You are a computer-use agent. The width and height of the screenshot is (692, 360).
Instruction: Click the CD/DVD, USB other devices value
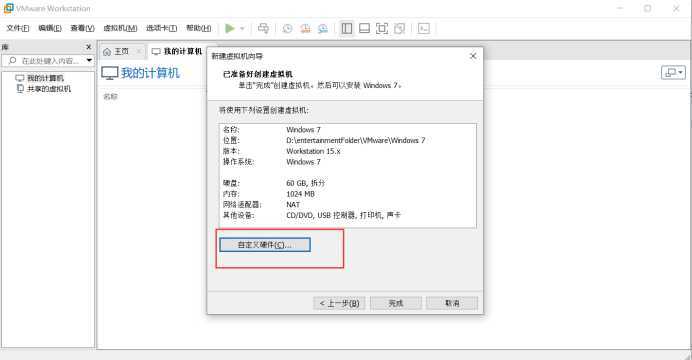click(x=343, y=215)
